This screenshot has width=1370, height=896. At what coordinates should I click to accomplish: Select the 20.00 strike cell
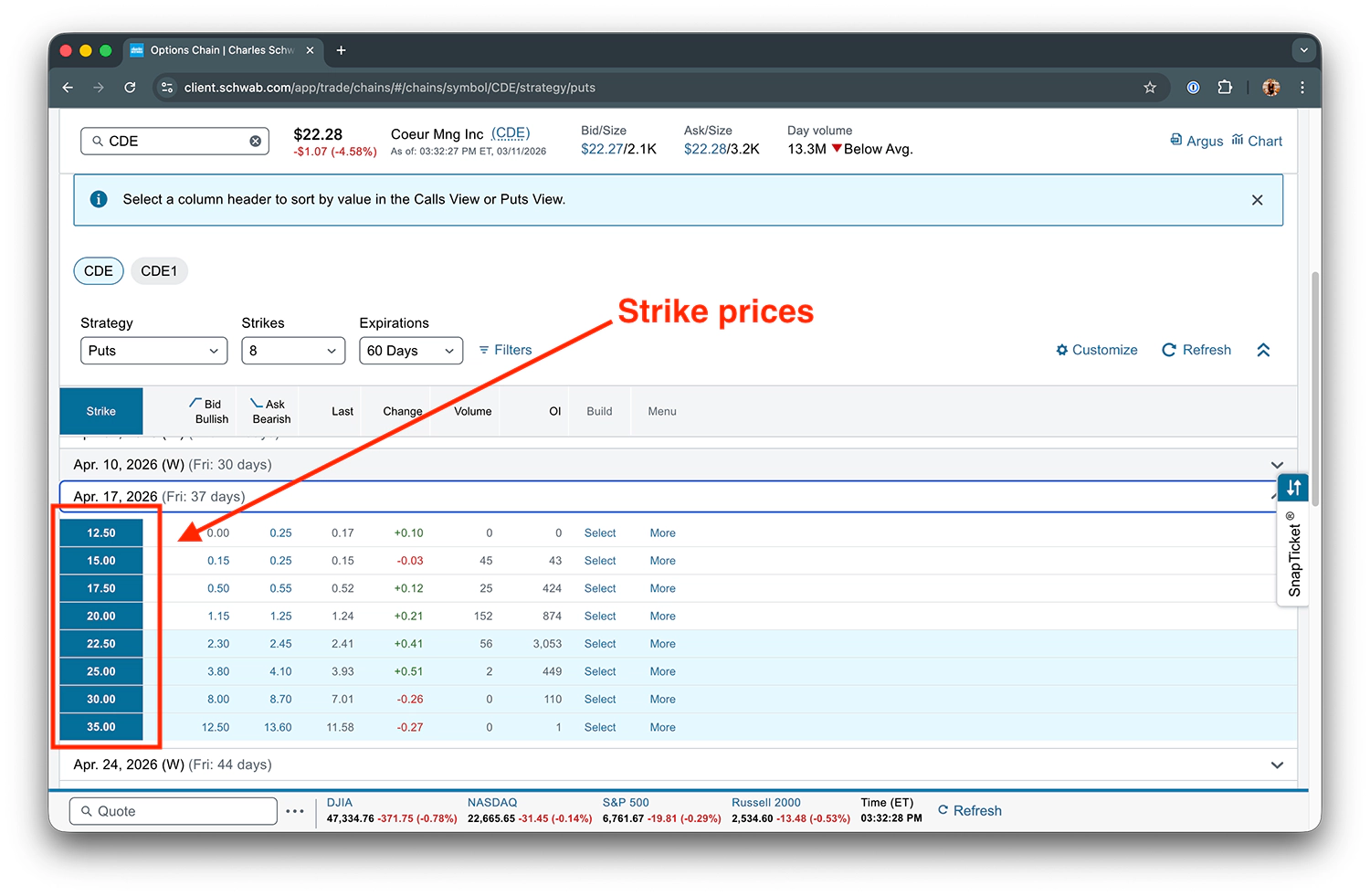[101, 617]
